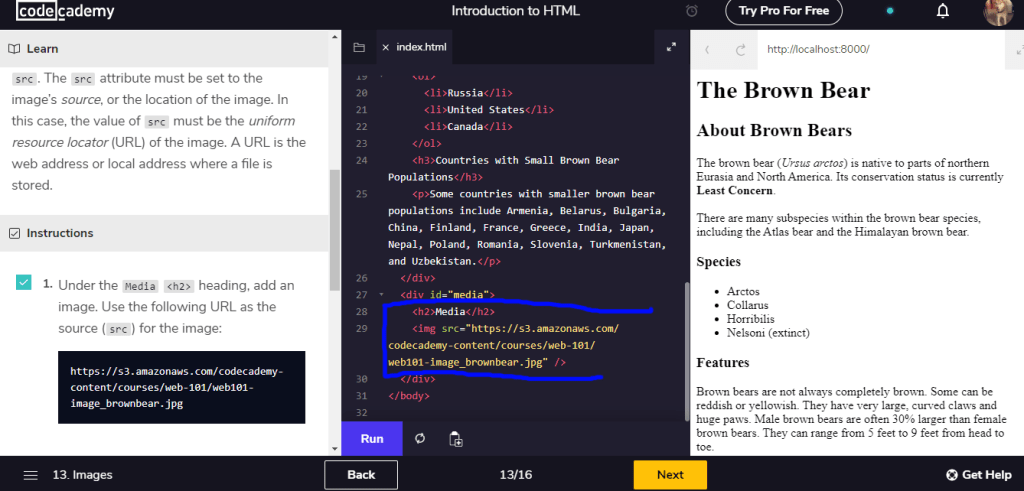The width and height of the screenshot is (1024, 491).
Task: Close the index.html tab
Action: click(384, 47)
